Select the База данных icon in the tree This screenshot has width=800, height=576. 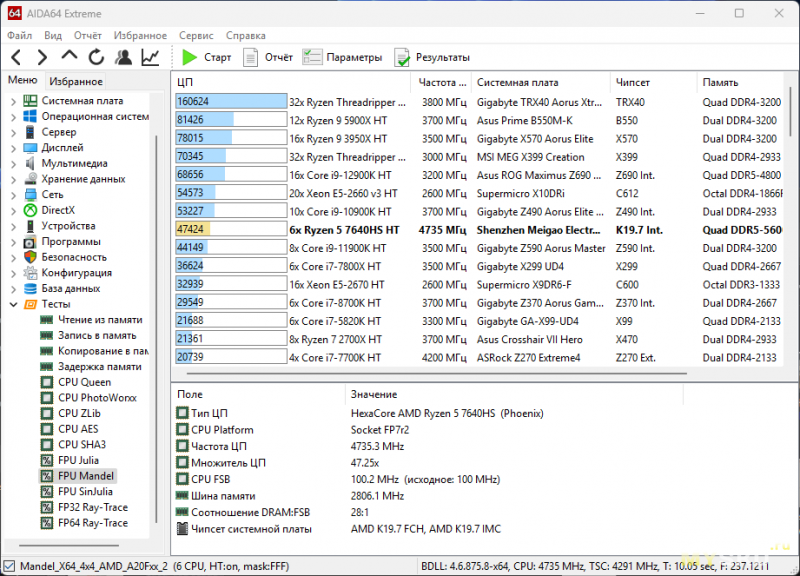click(x=31, y=288)
